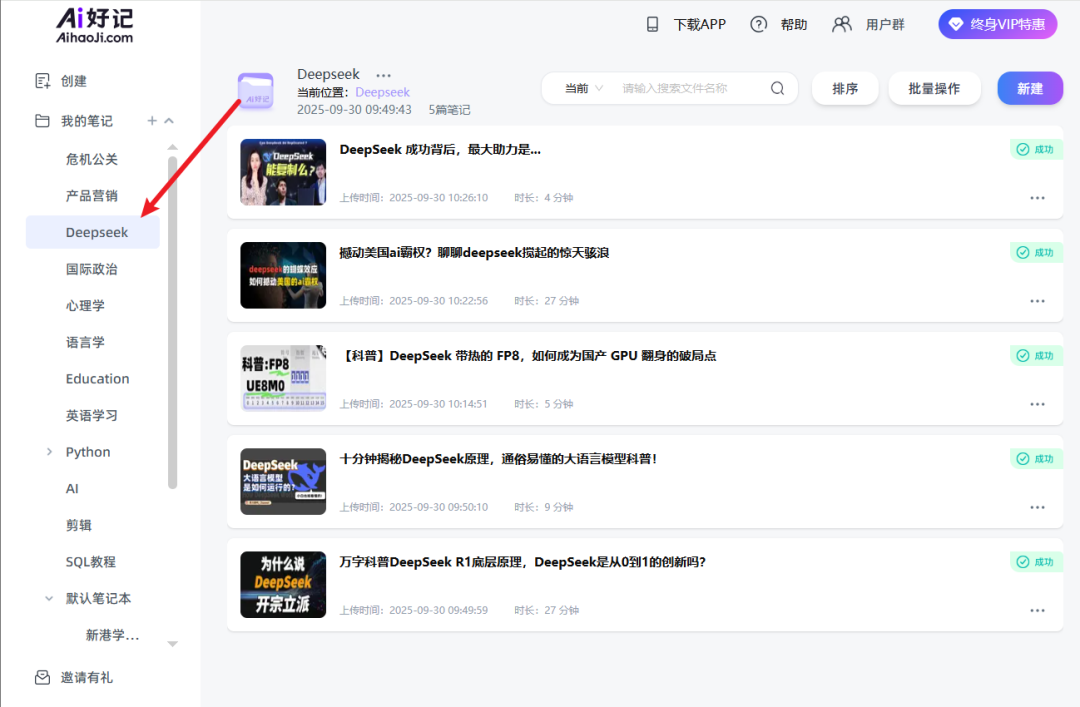
Task: Open more options for the FP8 科普 note
Action: (x=1037, y=404)
